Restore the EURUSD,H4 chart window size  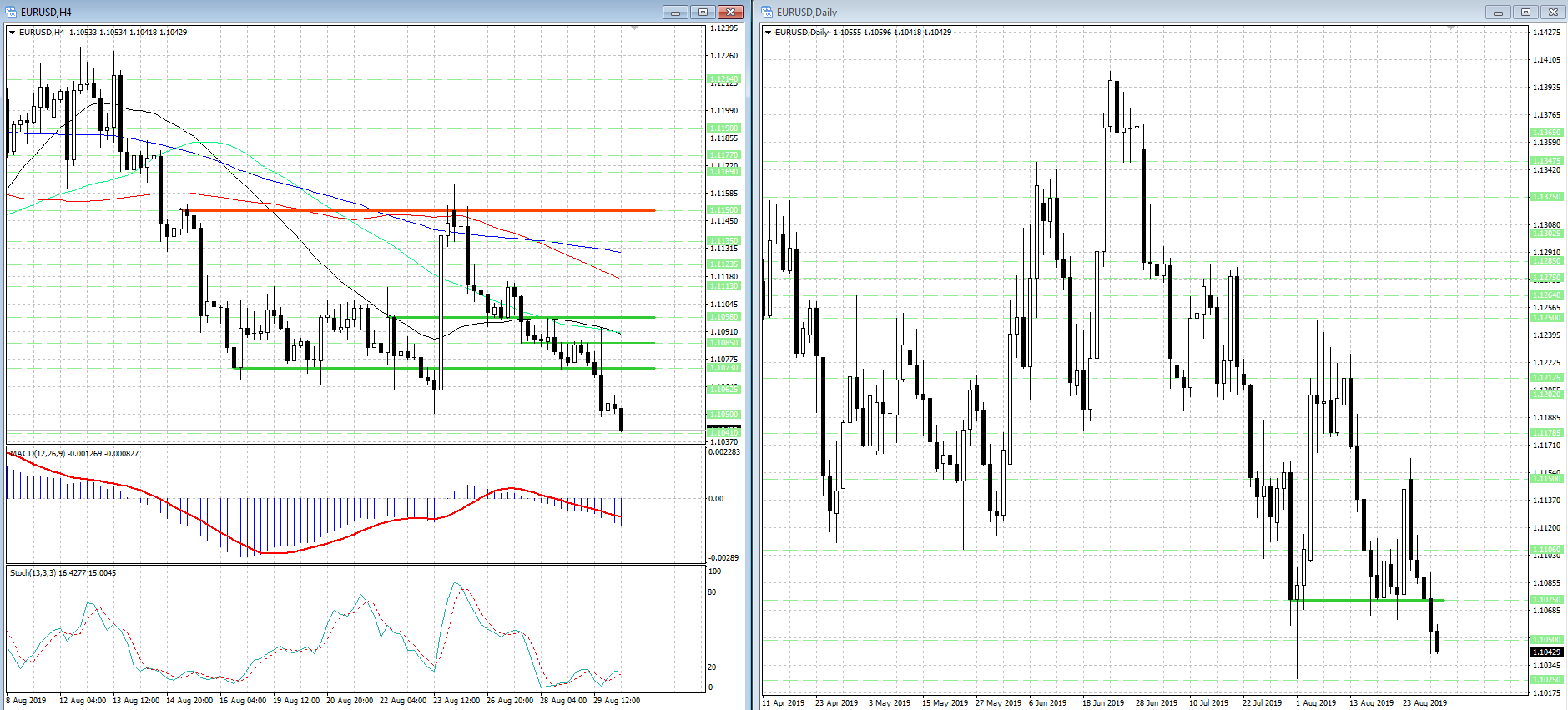click(703, 12)
